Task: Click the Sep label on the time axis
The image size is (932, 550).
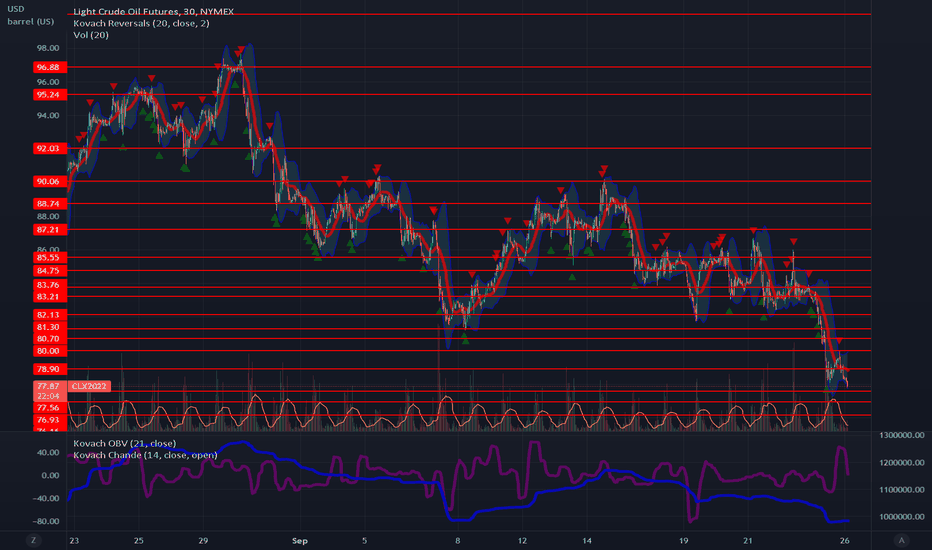Action: tap(300, 540)
